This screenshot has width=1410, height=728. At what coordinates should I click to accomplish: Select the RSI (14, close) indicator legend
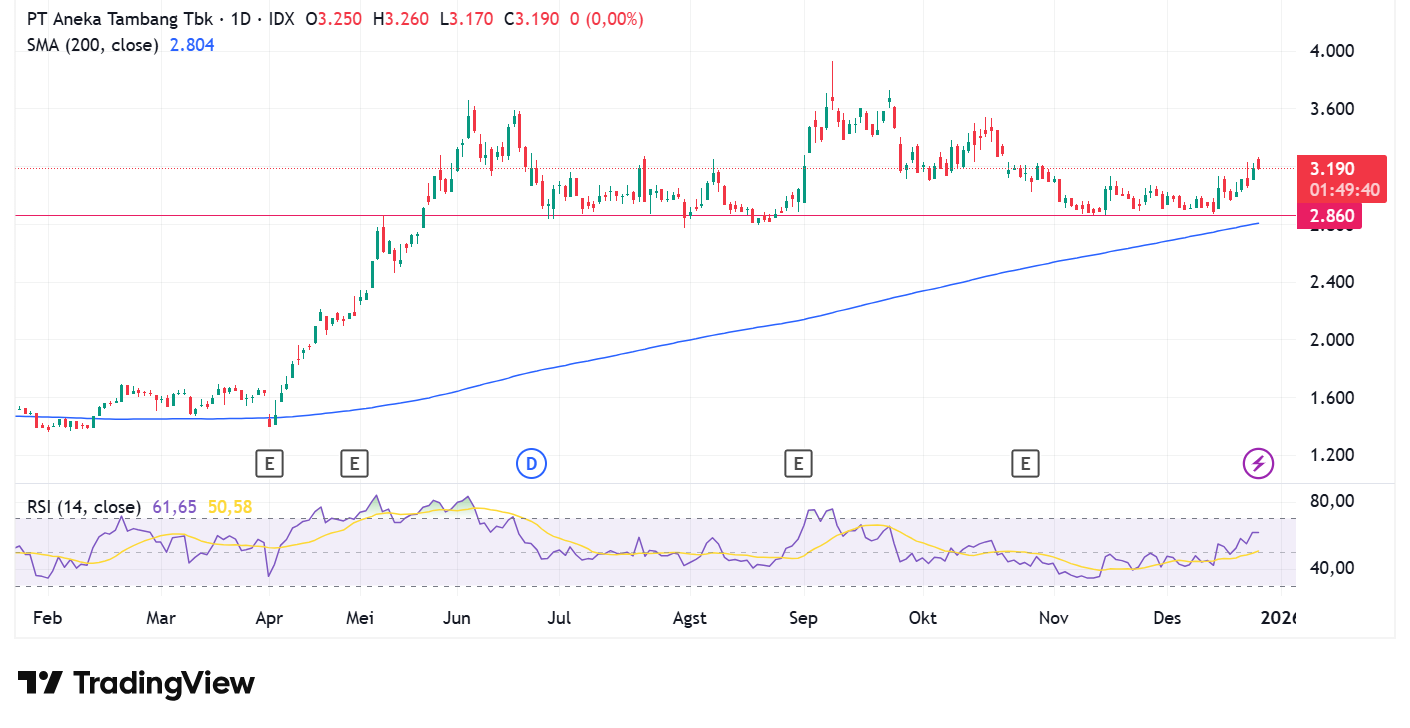(83, 508)
